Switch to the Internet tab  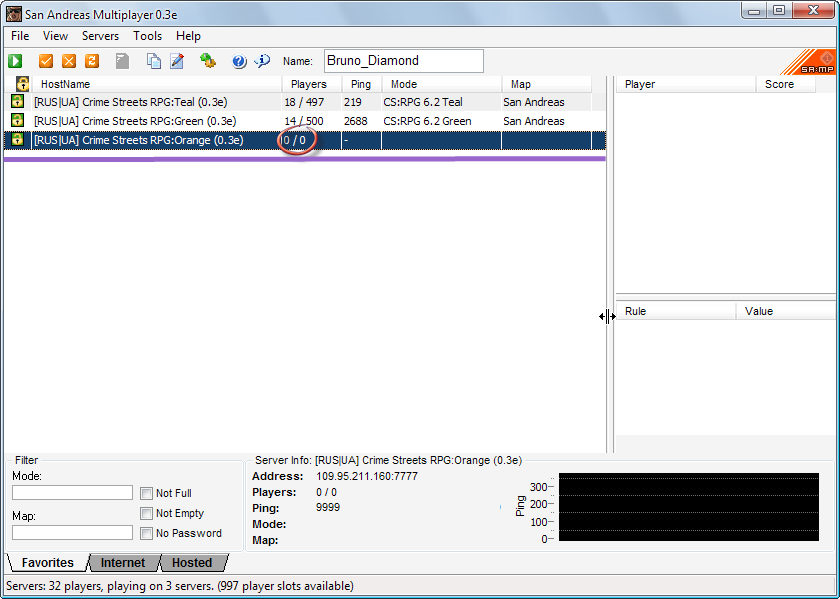click(123, 563)
